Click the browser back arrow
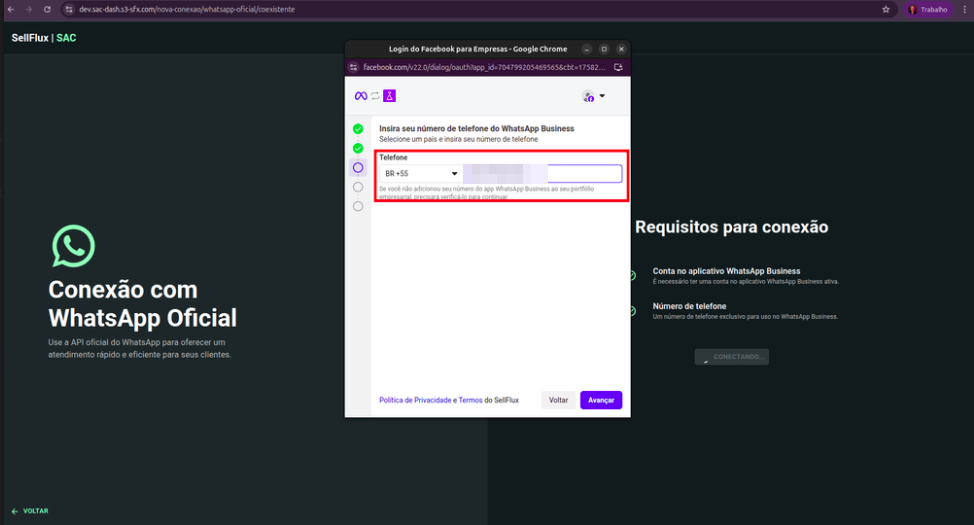The height and width of the screenshot is (525, 974). (10, 9)
